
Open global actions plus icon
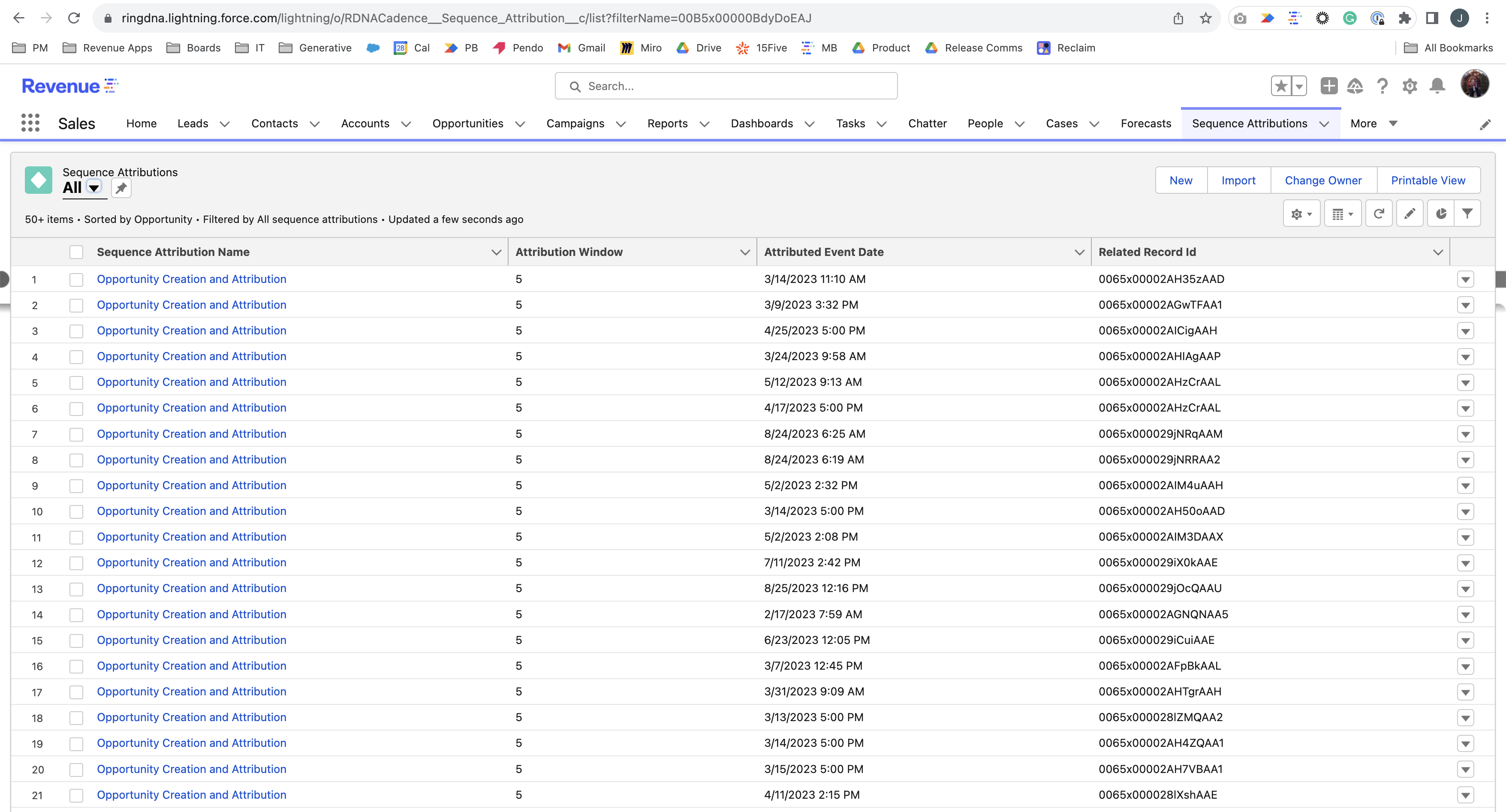pos(1328,86)
